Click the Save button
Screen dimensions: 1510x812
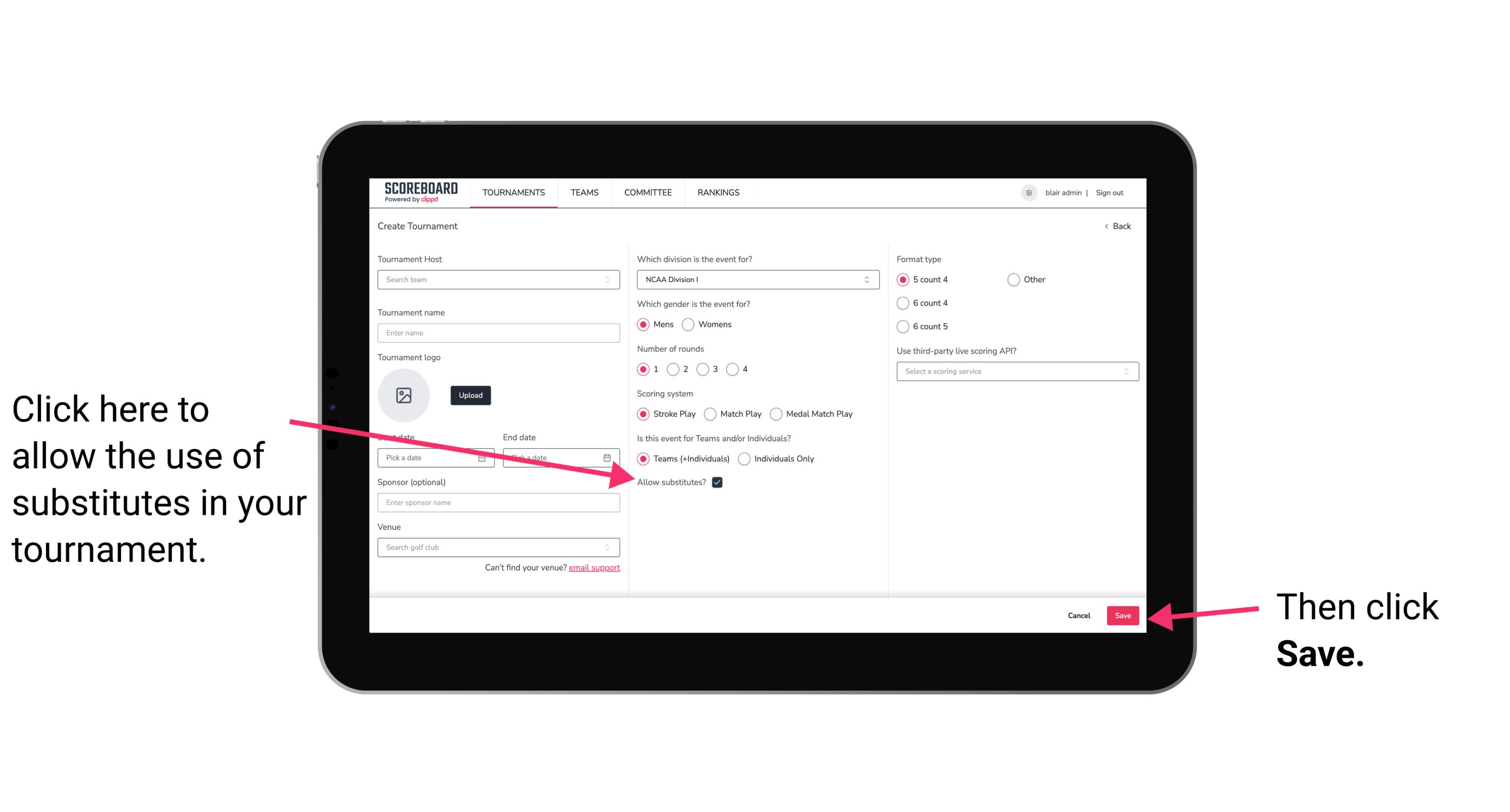[x=1122, y=614]
